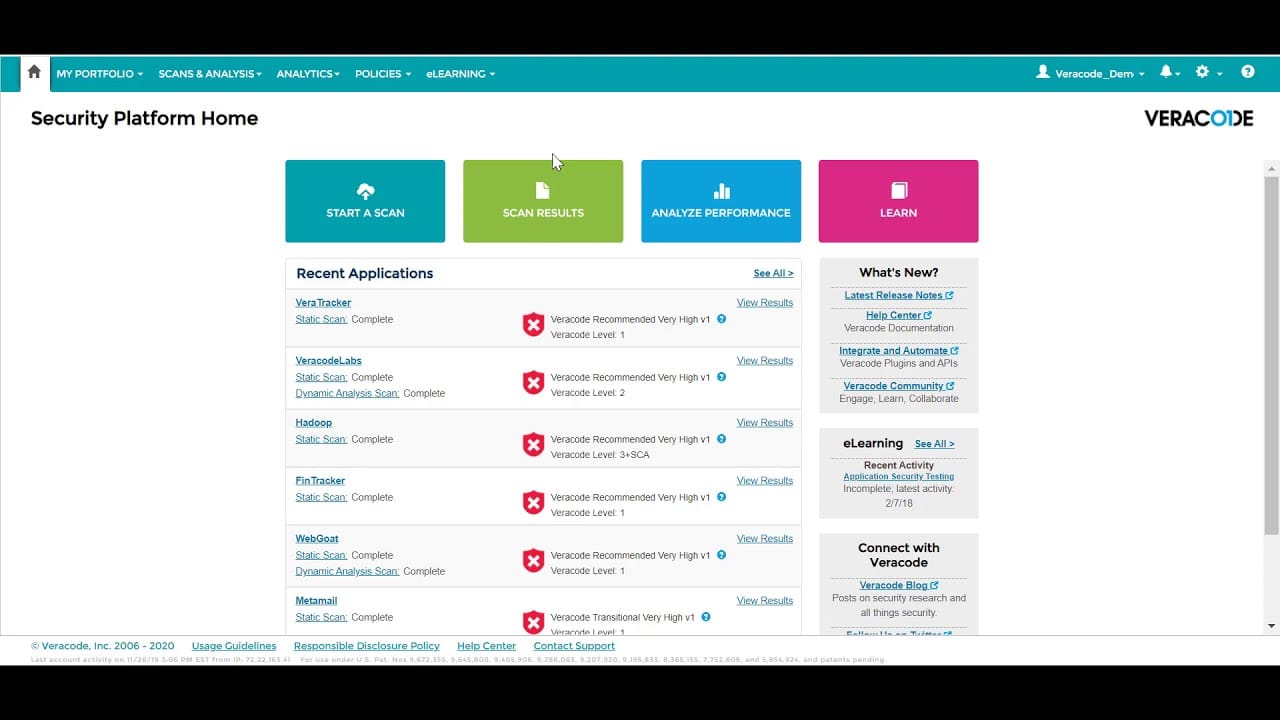Click the red shield icon for Hadoop
This screenshot has height=720, width=1280.
(534, 445)
